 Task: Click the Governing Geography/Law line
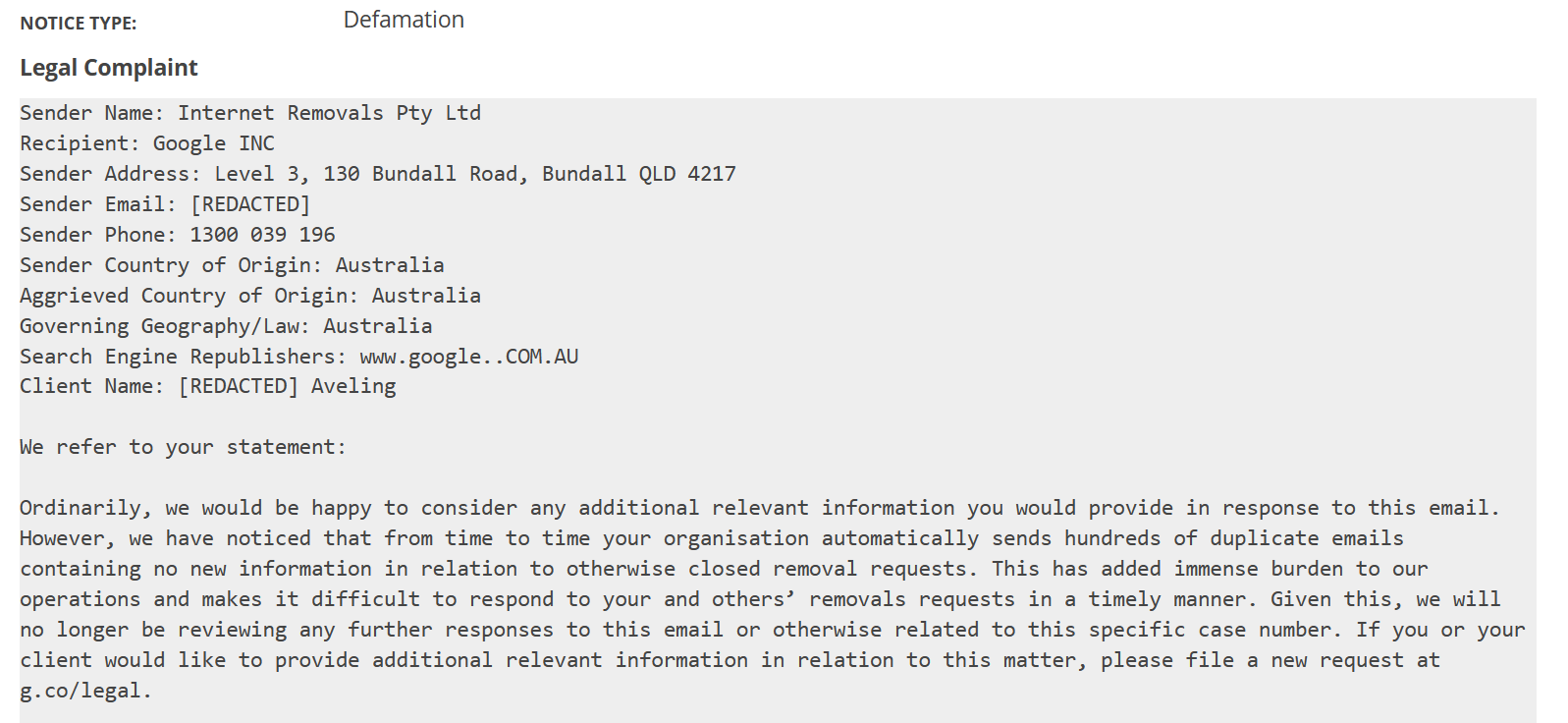tap(226, 326)
